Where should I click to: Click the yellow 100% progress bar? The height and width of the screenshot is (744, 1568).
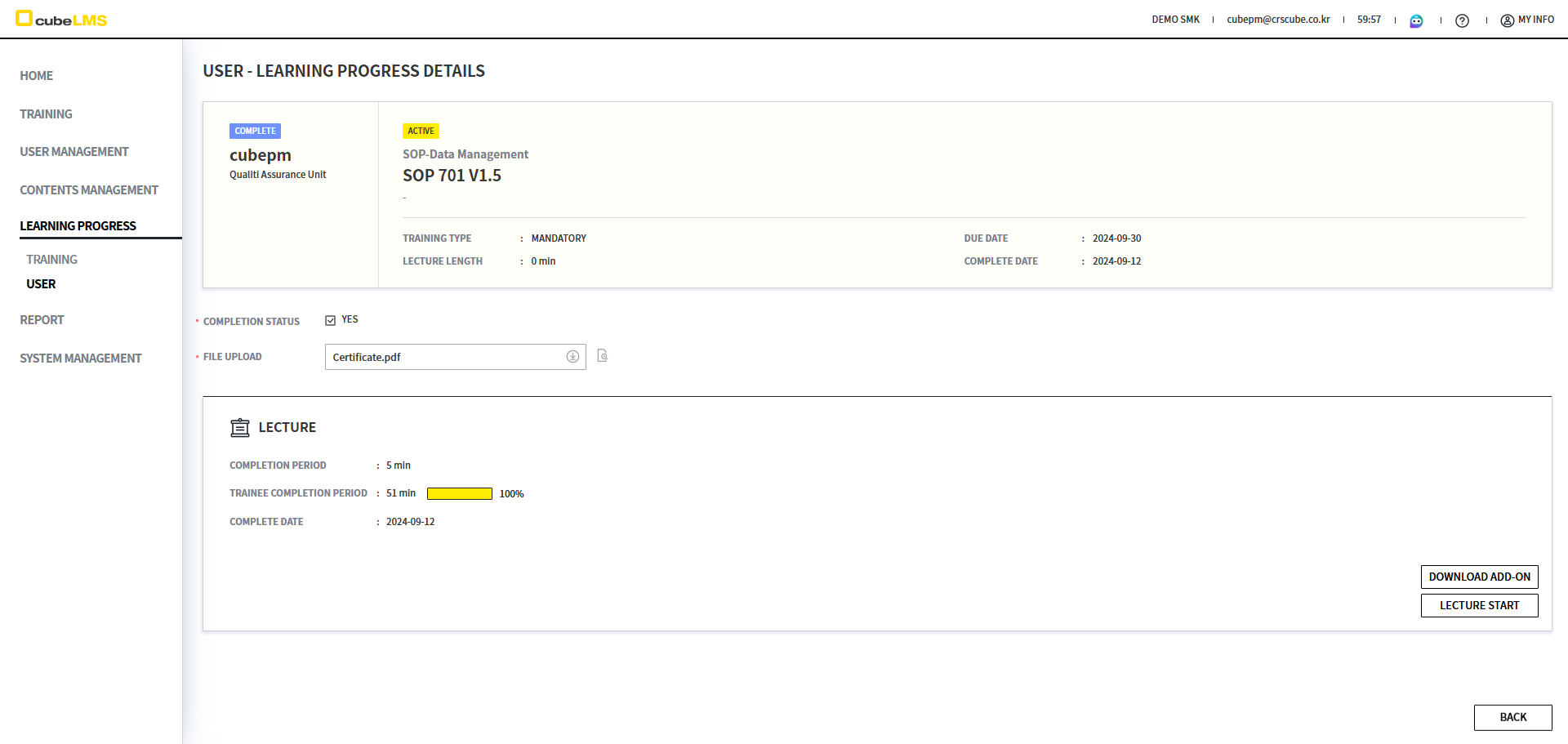(459, 494)
